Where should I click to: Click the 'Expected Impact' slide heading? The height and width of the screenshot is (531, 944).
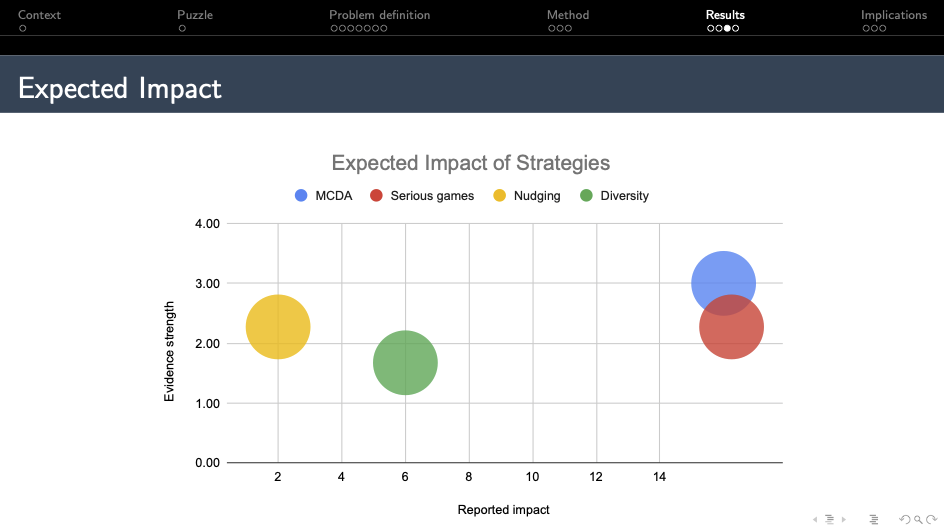tap(120, 88)
